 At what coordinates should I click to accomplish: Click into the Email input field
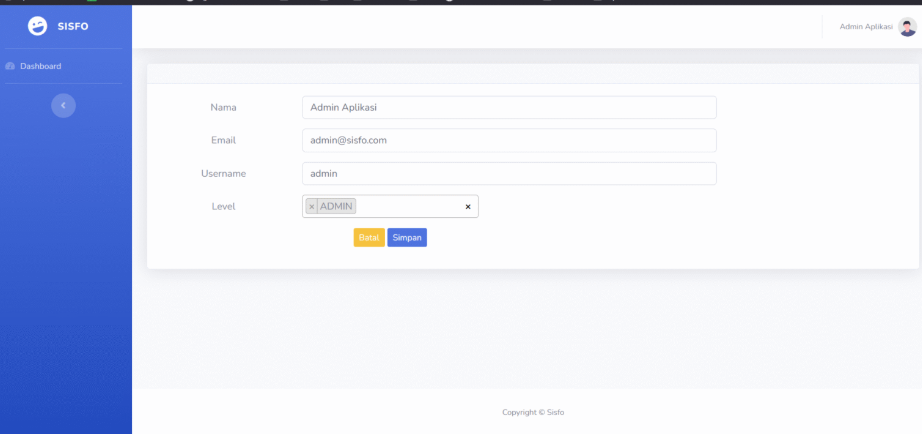click(x=509, y=141)
